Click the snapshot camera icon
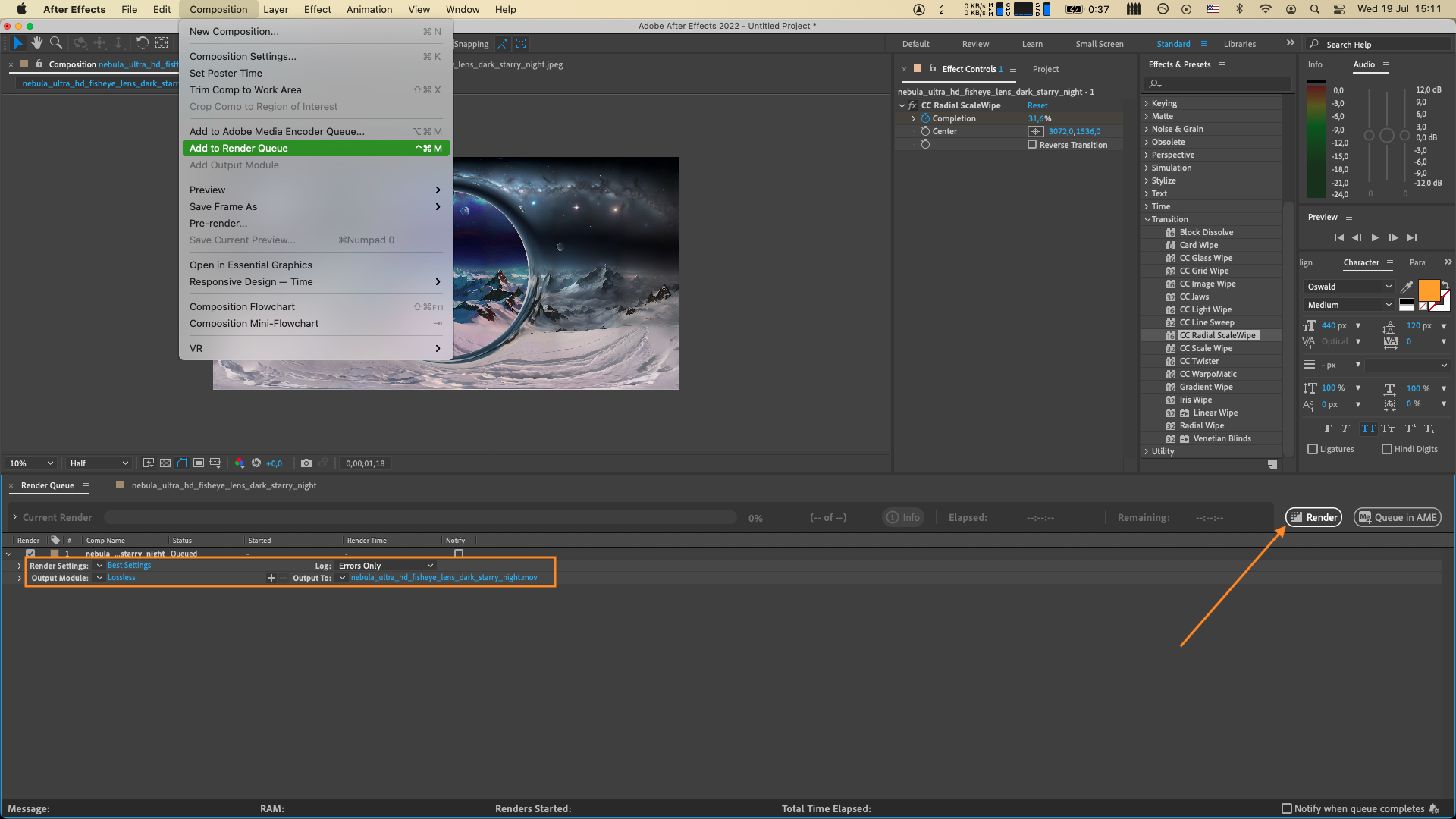 (306, 463)
